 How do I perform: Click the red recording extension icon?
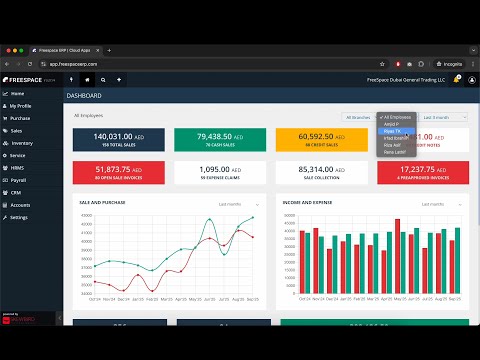398,64
